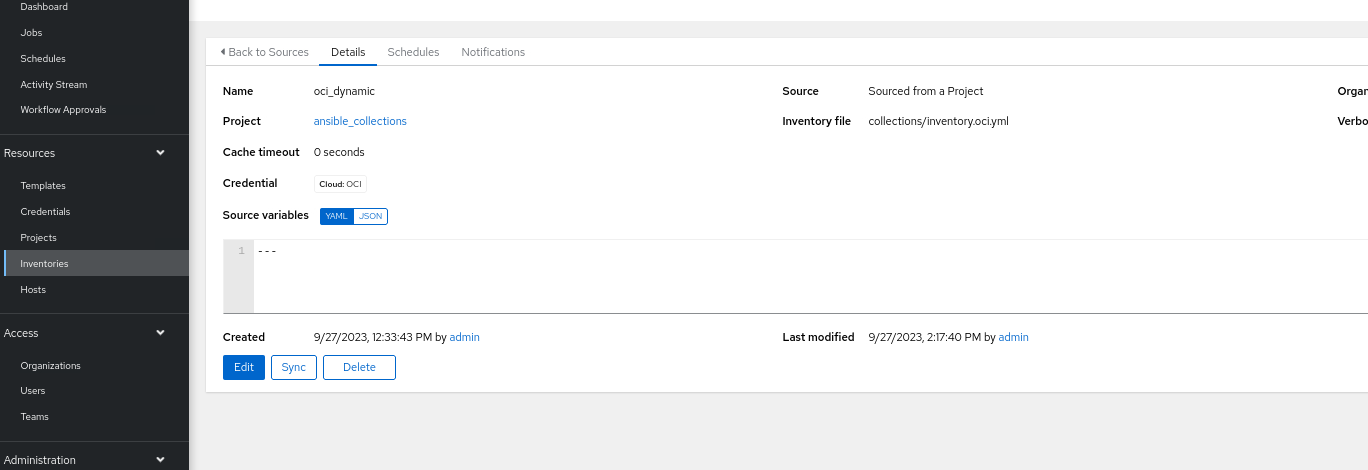Open the Schedules tab

pyautogui.click(x=413, y=52)
